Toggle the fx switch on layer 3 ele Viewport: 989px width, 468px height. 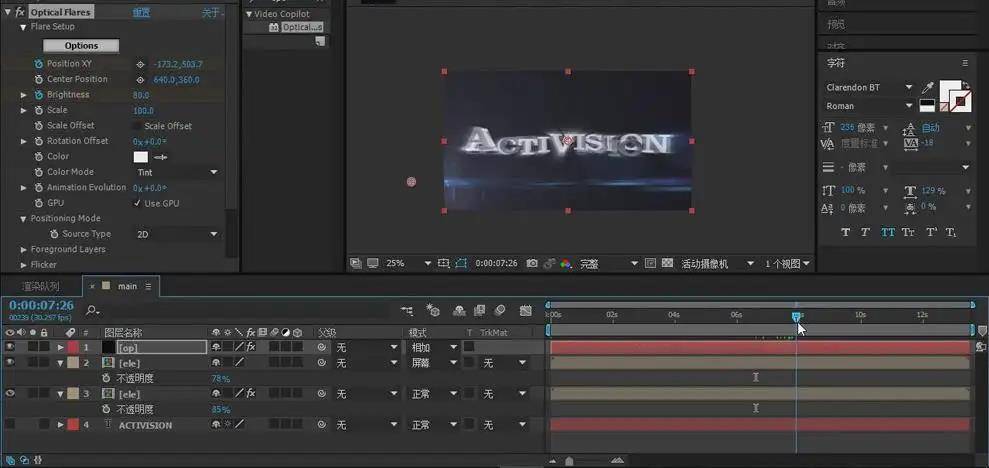(x=250, y=394)
